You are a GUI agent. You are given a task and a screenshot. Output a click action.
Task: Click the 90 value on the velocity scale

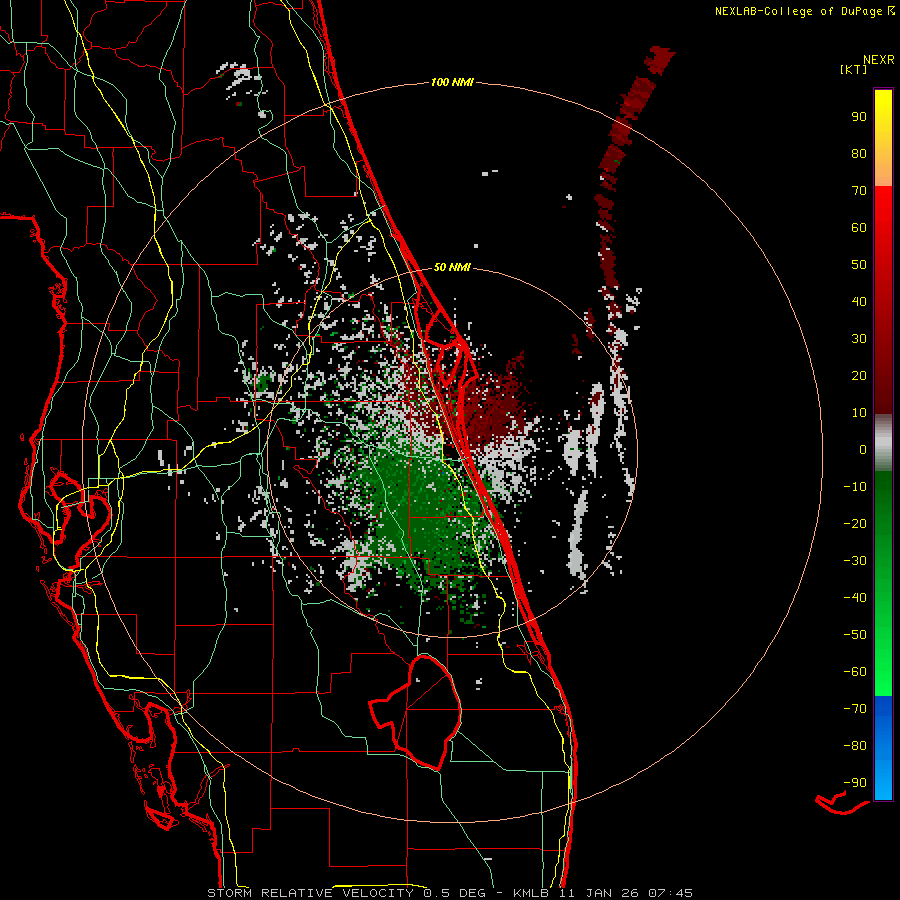[859, 117]
